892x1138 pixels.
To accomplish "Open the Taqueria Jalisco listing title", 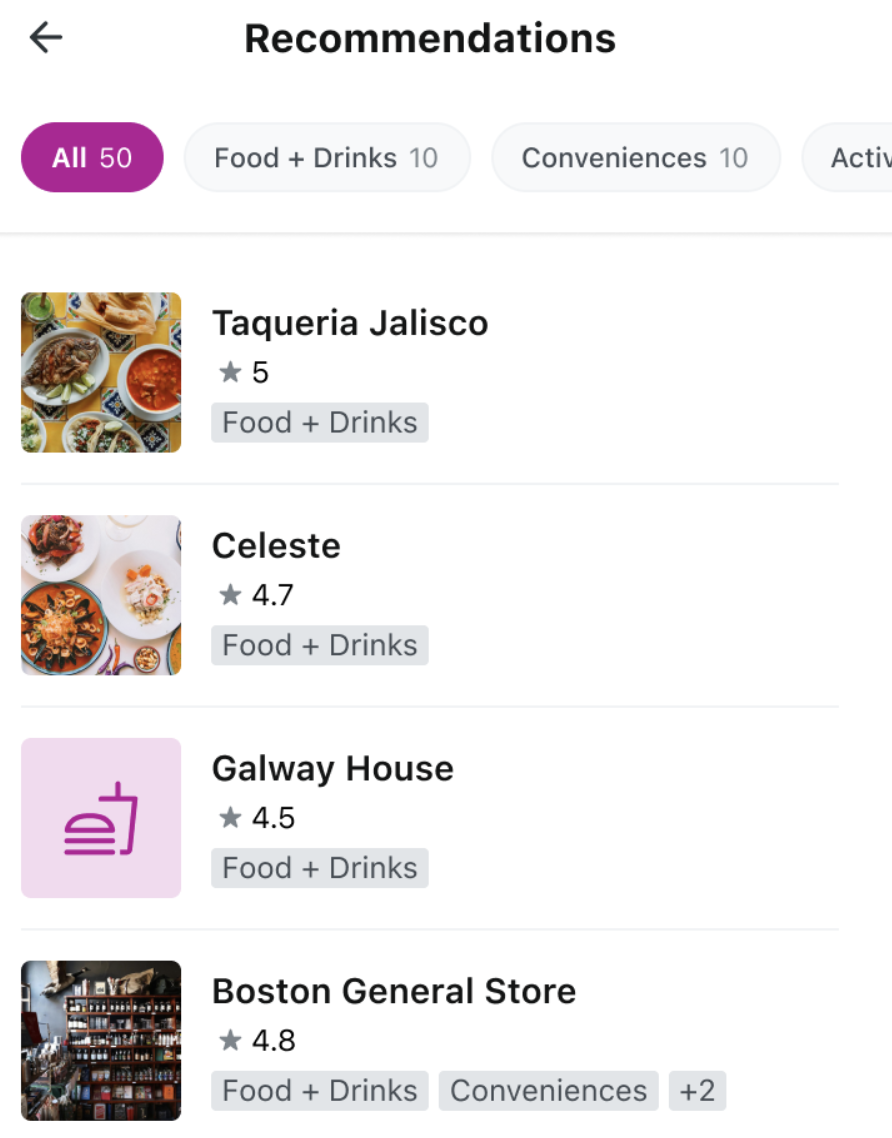I will pyautogui.click(x=350, y=323).
